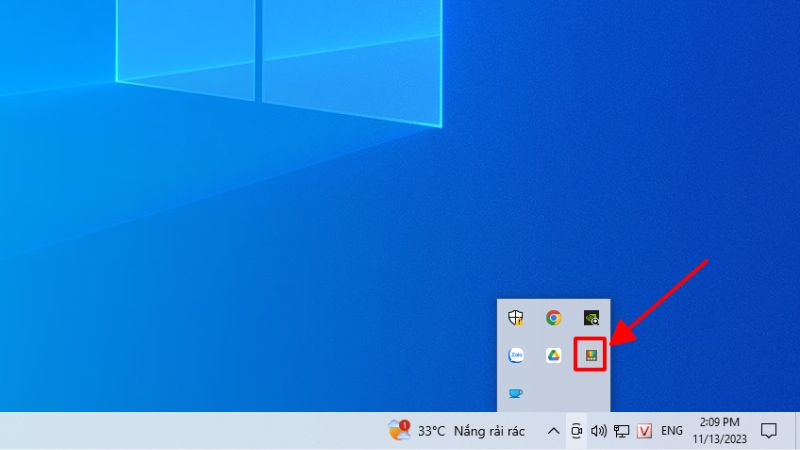Image resolution: width=800 pixels, height=450 pixels.
Task: Click the "Nắng rải rác" weather text
Action: point(489,432)
